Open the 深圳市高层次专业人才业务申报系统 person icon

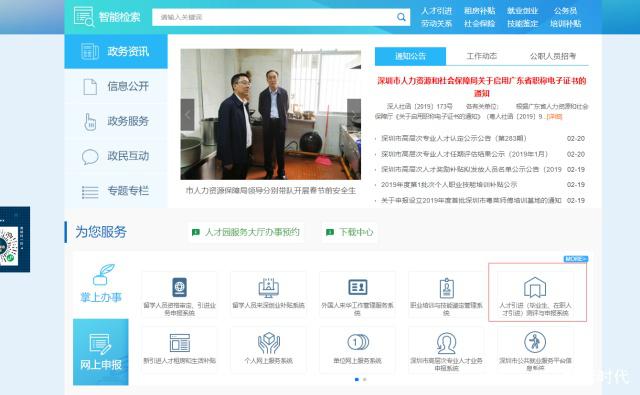[x=447, y=343]
